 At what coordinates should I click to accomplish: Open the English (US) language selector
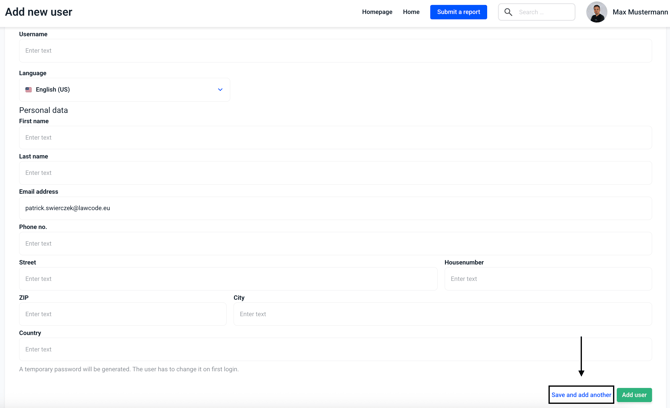coord(124,90)
